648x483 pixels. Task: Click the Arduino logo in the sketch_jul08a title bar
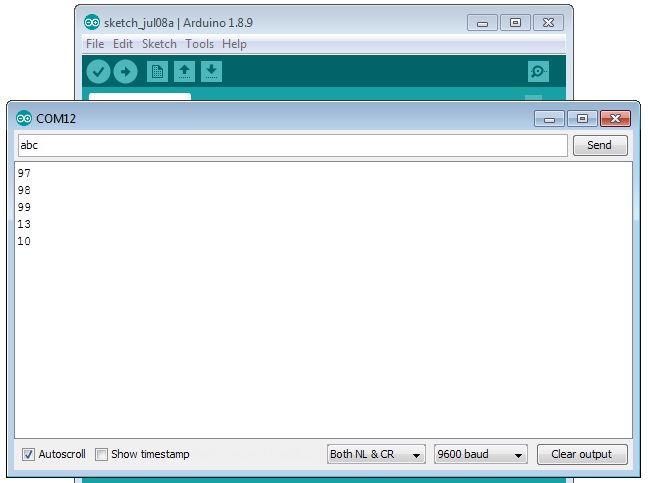91,22
